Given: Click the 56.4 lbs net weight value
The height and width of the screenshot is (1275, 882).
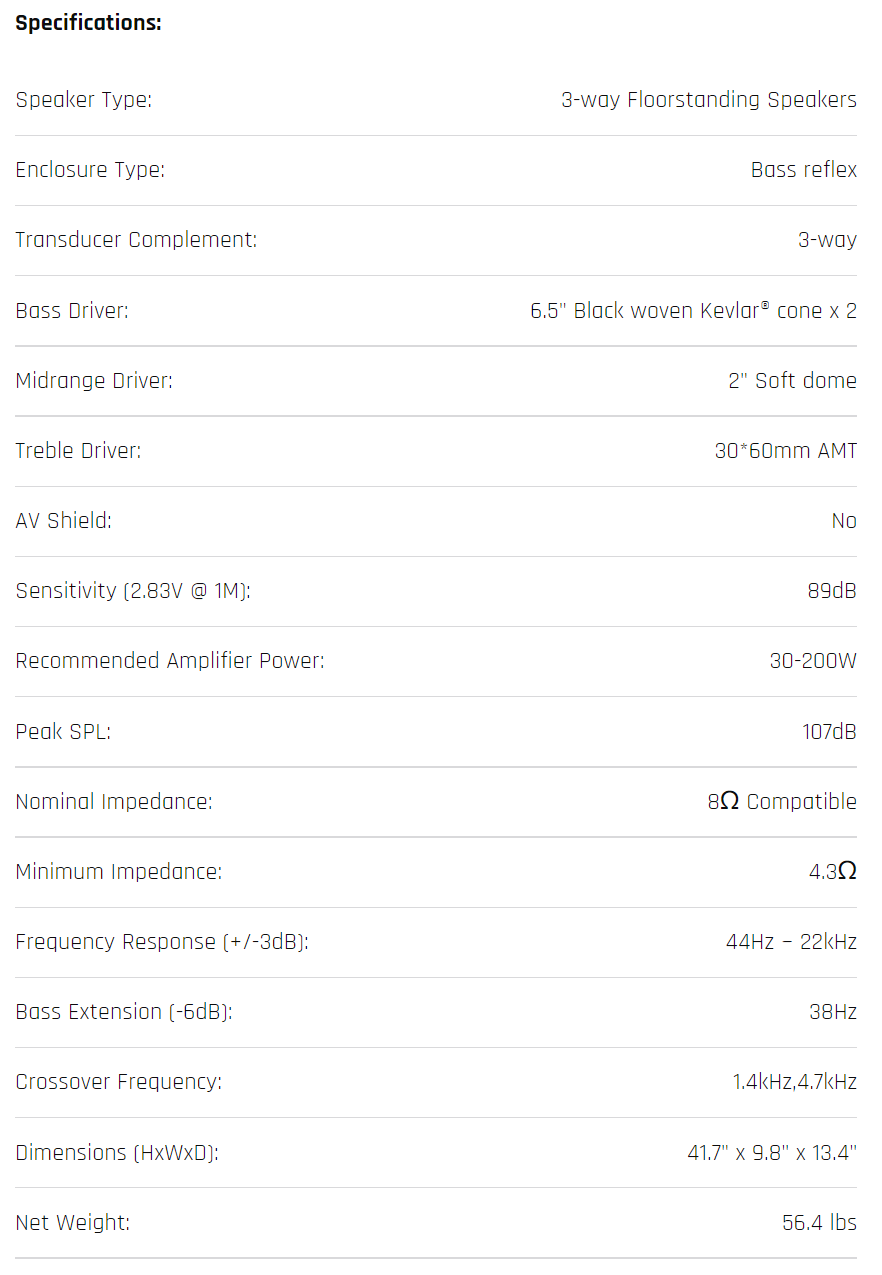Looking at the screenshot, I should coord(819,1223).
